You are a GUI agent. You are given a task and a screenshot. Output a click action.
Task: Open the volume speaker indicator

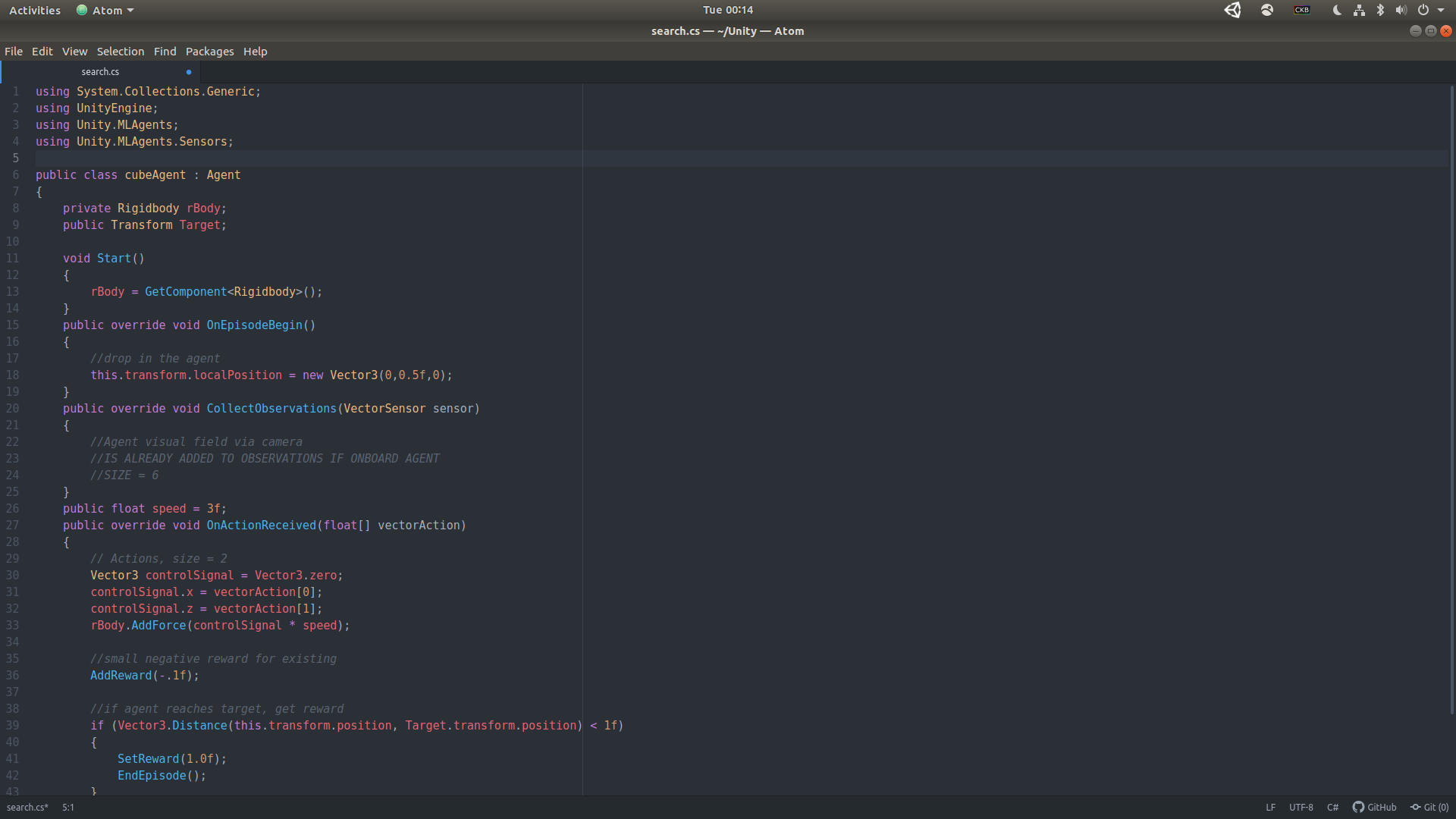point(1401,10)
